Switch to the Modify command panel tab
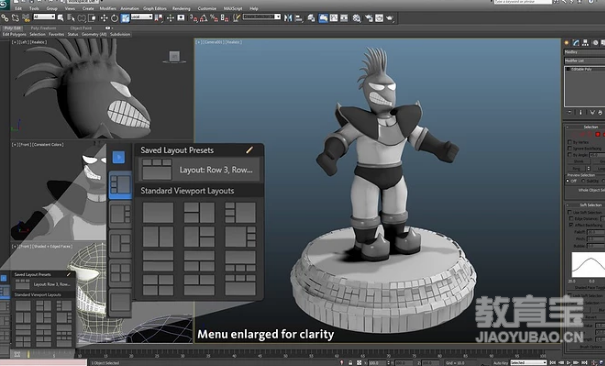Image resolution: width=605 pixels, height=366 pixels. (576, 43)
